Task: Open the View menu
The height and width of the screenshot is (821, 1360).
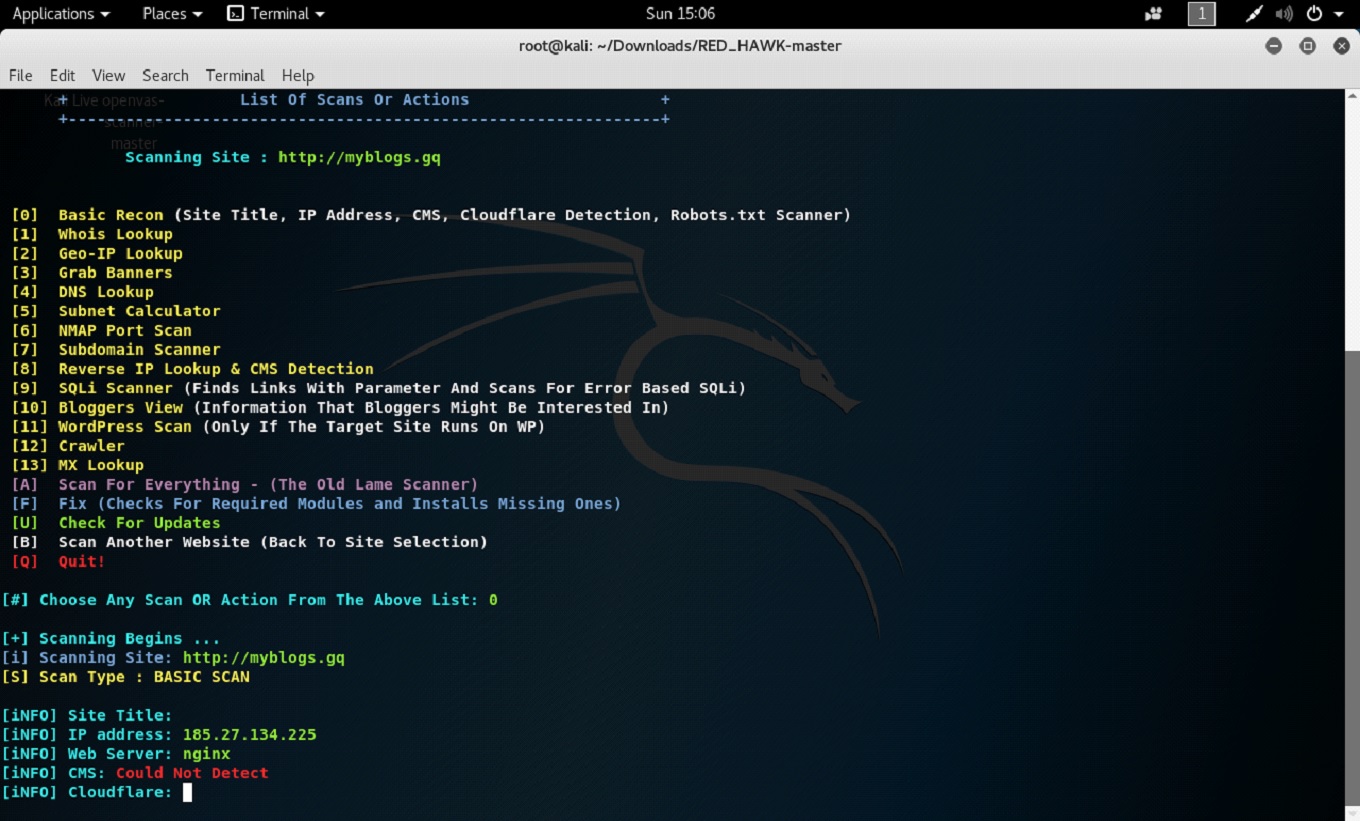Action: coord(108,75)
